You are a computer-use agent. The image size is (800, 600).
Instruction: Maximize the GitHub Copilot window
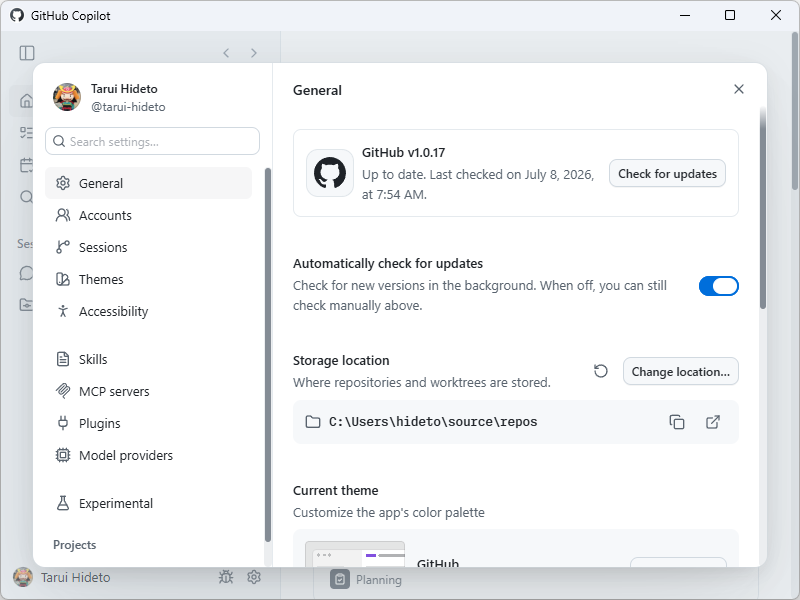click(x=730, y=15)
